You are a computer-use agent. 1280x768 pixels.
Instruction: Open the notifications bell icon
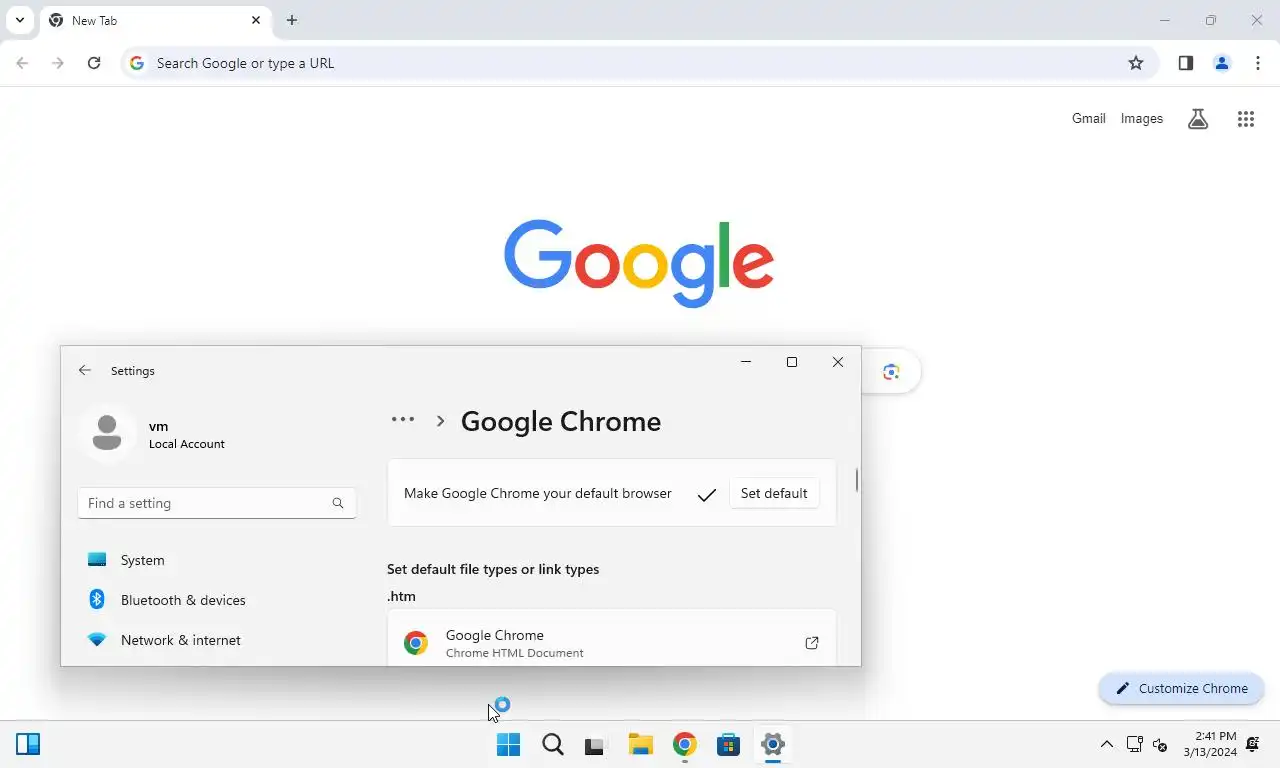[x=1252, y=744]
